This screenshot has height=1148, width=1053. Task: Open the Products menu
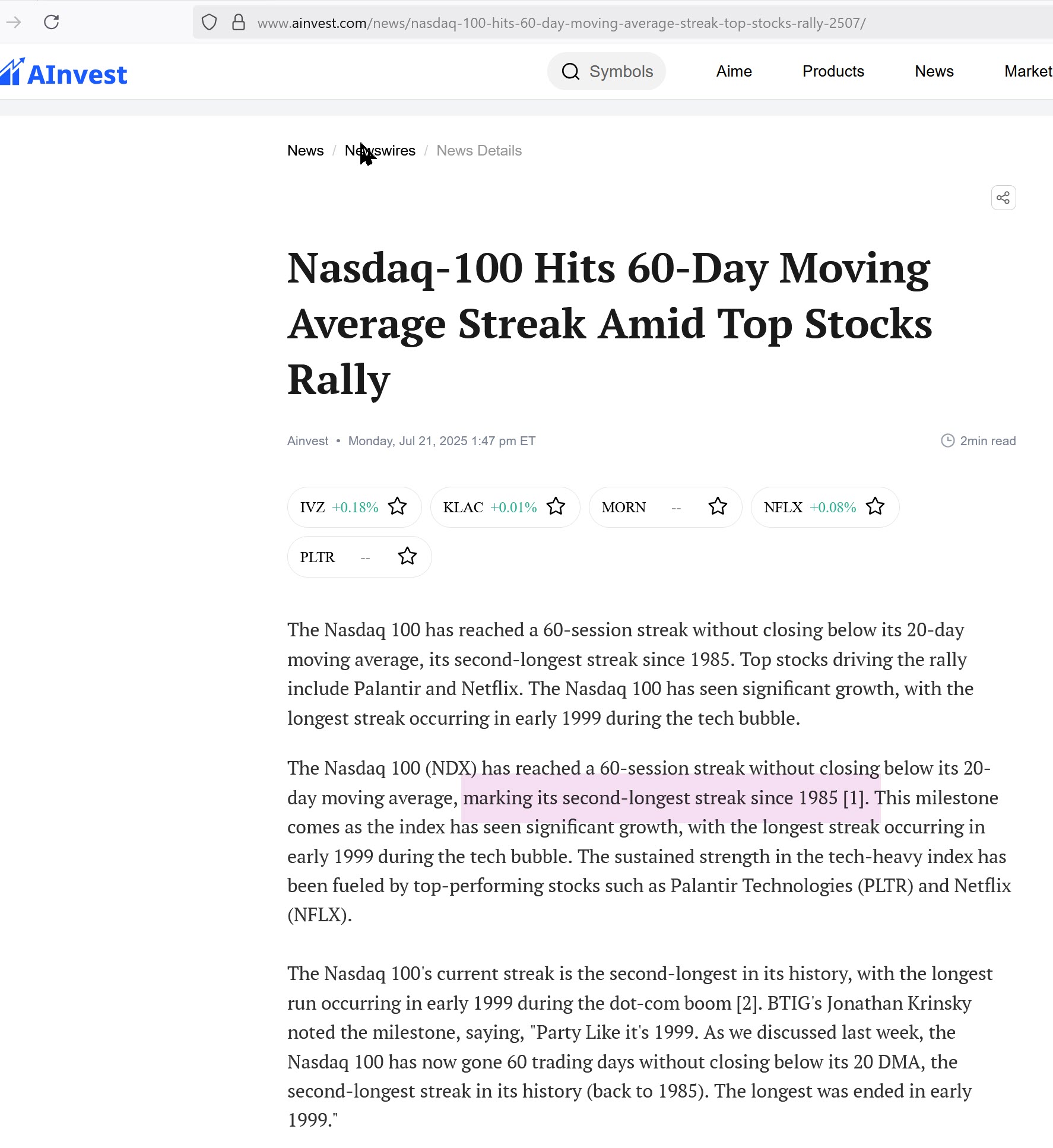point(833,71)
